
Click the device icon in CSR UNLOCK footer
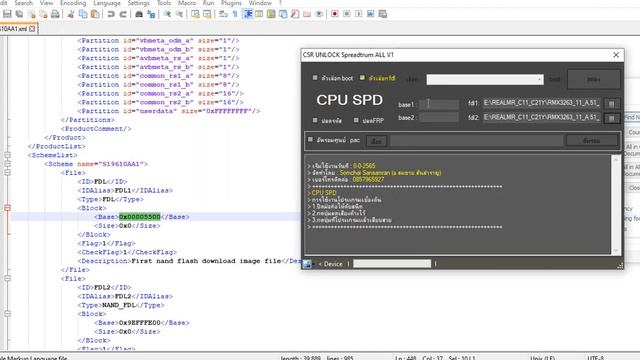click(307, 264)
